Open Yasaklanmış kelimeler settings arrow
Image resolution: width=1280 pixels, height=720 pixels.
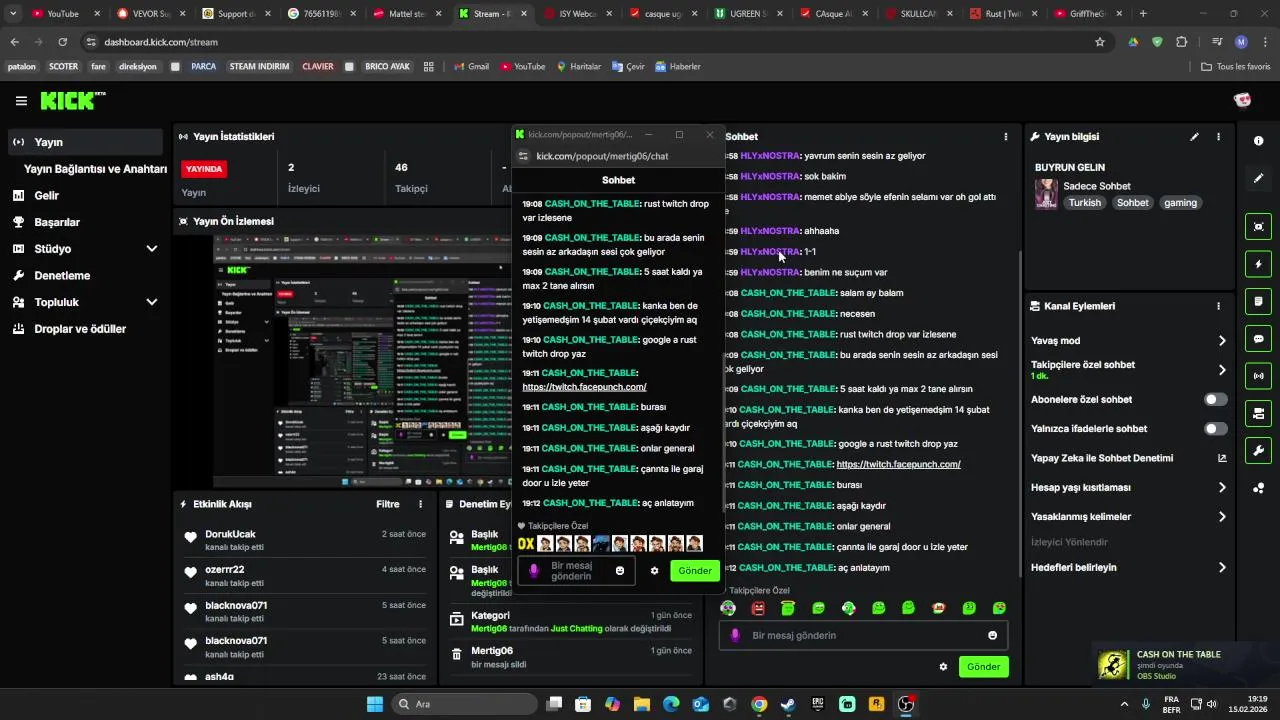click(x=1222, y=517)
